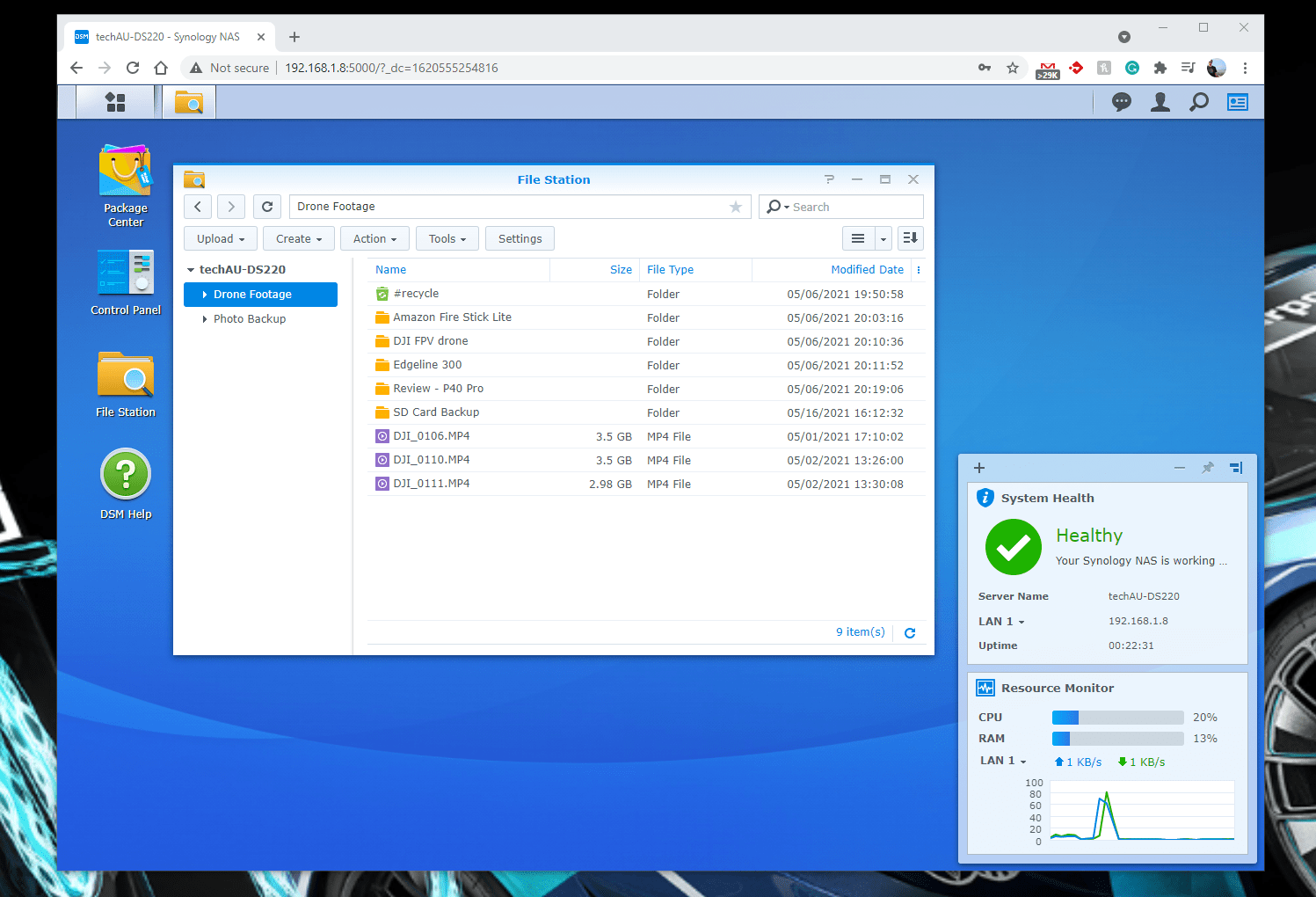Open the Chrome three-dot menu
This screenshot has height=897, width=1316.
[1245, 68]
